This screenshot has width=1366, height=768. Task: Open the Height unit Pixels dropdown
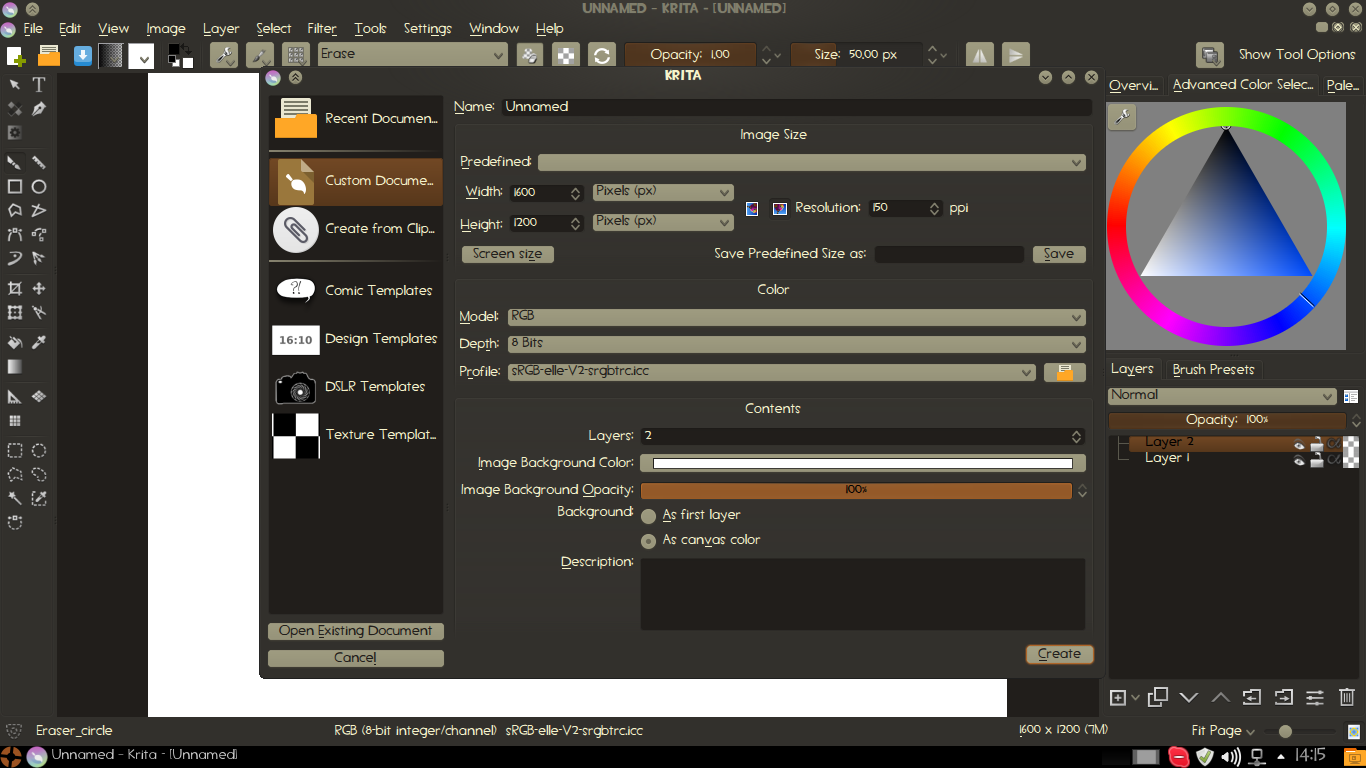click(663, 222)
